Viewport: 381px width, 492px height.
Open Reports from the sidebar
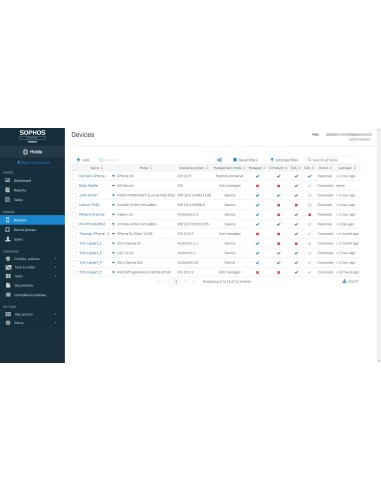20,190
